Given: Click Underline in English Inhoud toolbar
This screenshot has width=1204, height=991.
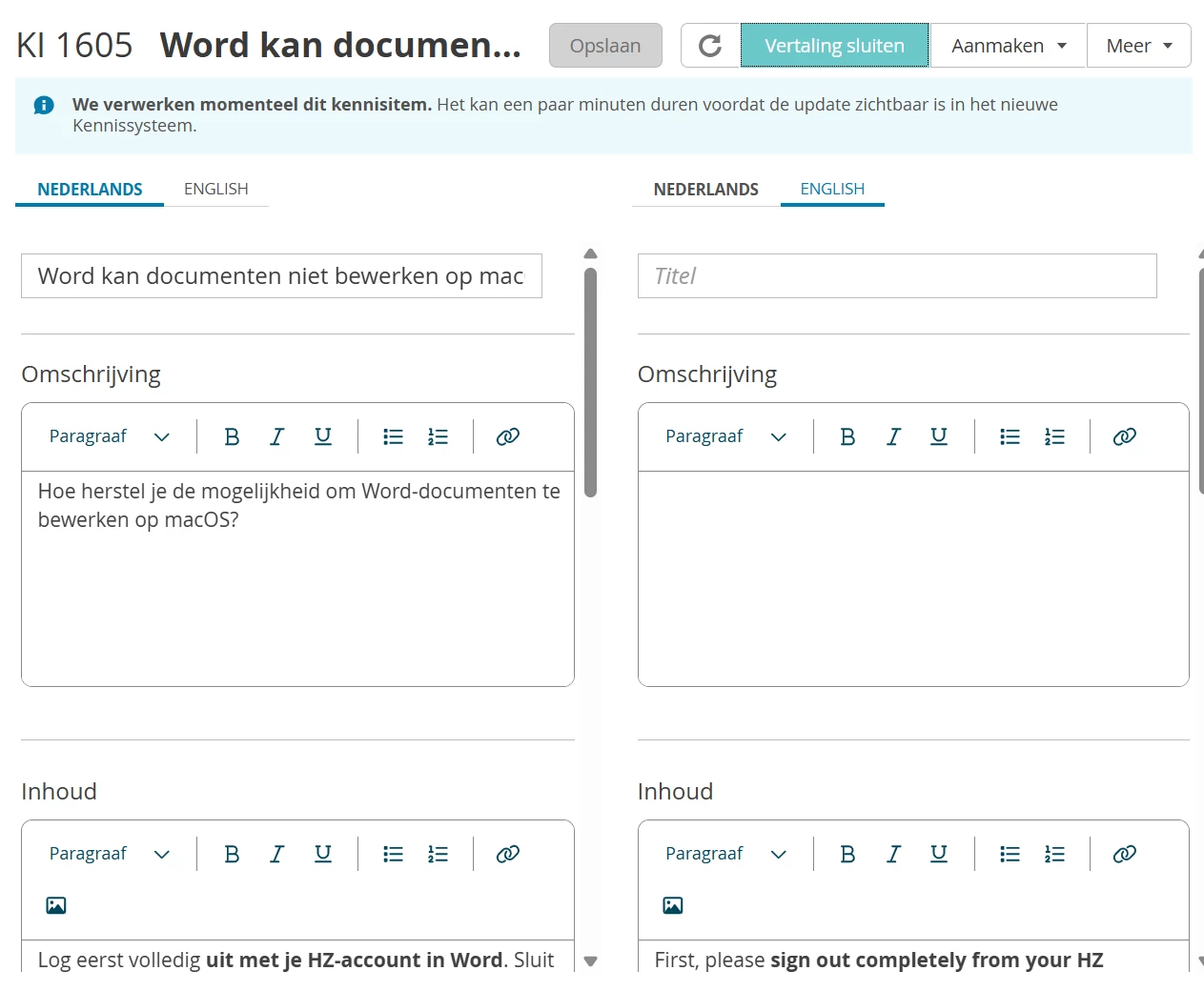Looking at the screenshot, I should (939, 854).
